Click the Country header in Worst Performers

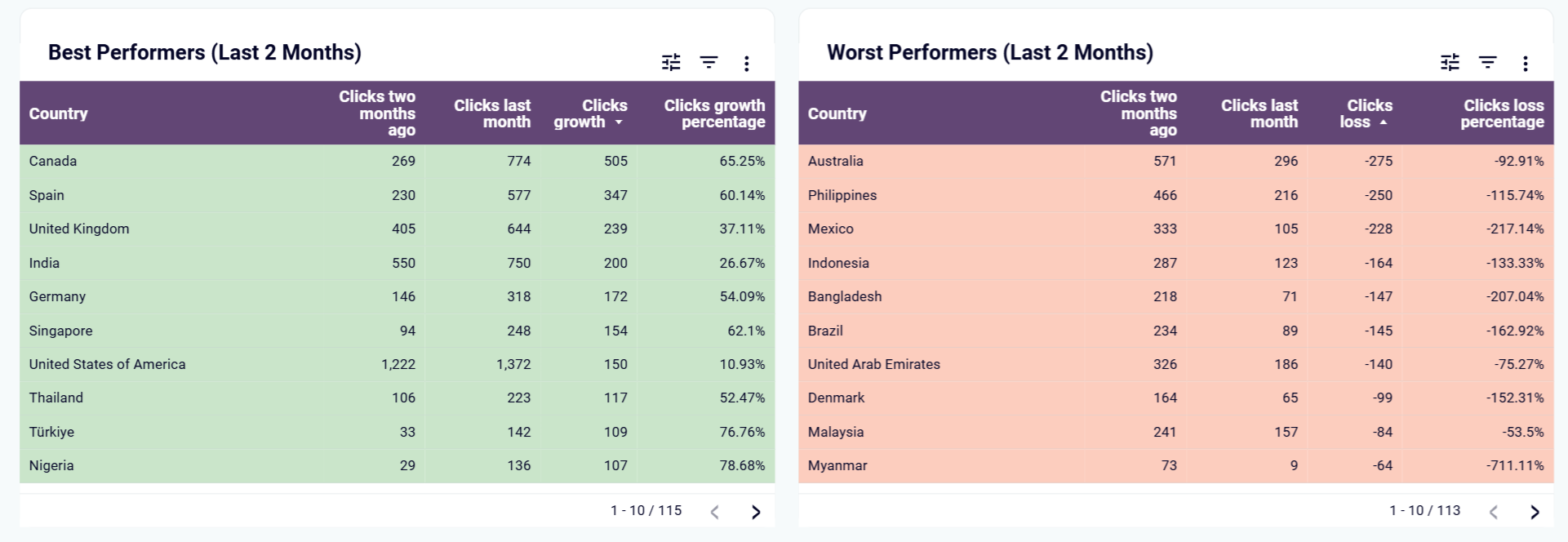tap(837, 113)
